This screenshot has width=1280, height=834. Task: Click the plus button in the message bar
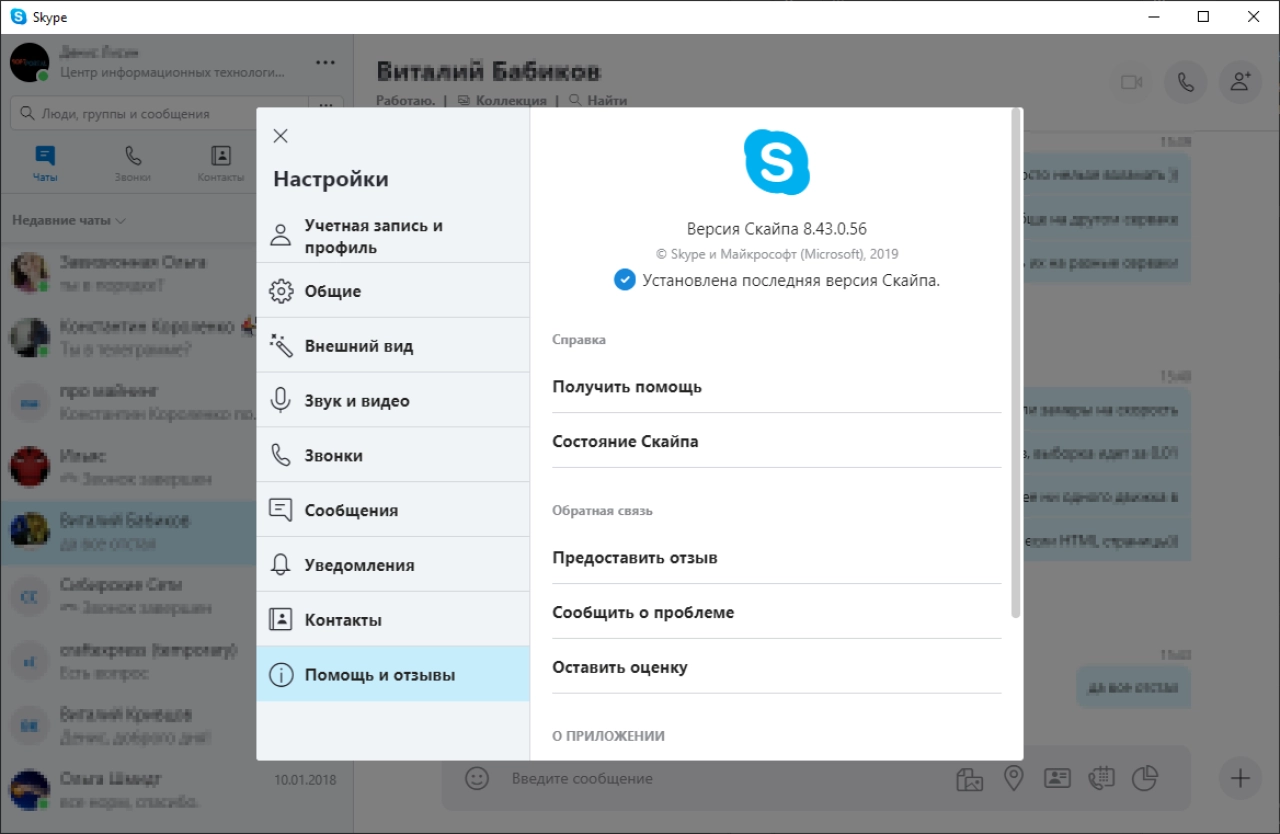[1240, 778]
